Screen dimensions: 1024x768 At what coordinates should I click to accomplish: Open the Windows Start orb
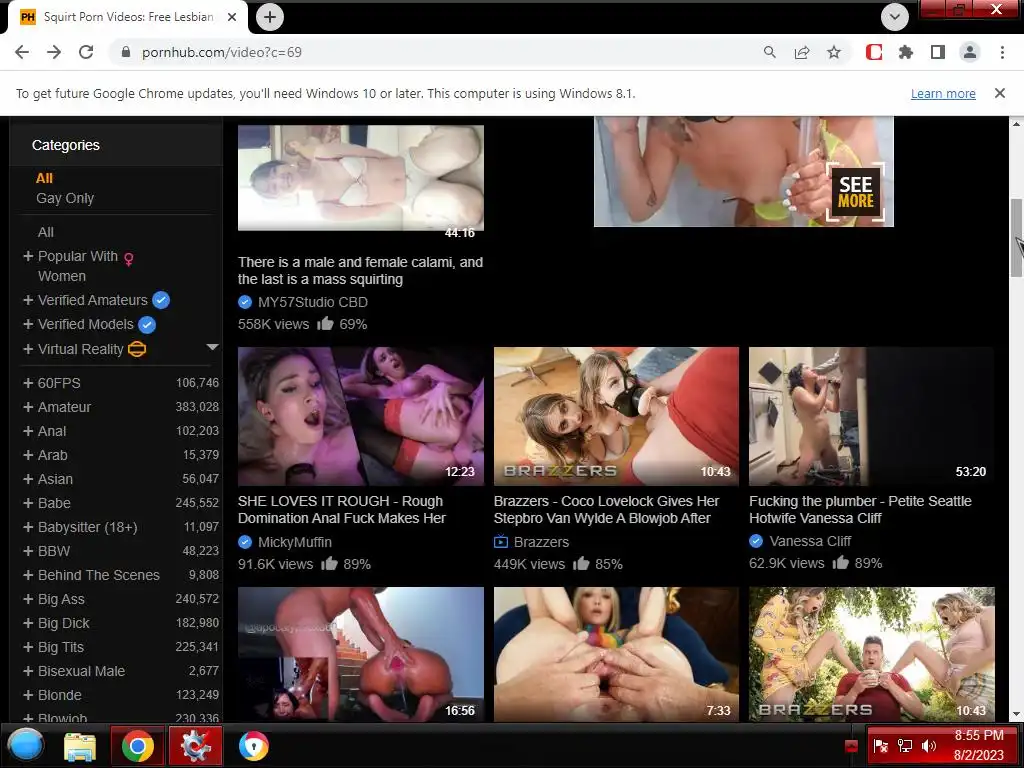[x=26, y=745]
